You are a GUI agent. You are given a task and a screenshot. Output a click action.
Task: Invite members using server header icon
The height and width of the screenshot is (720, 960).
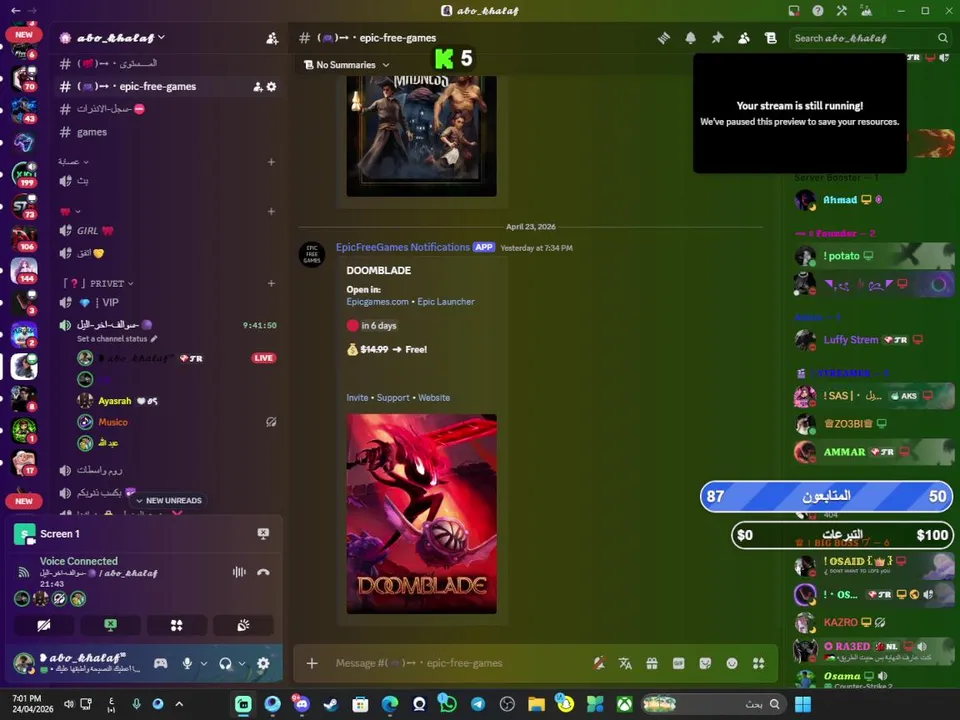click(272, 38)
